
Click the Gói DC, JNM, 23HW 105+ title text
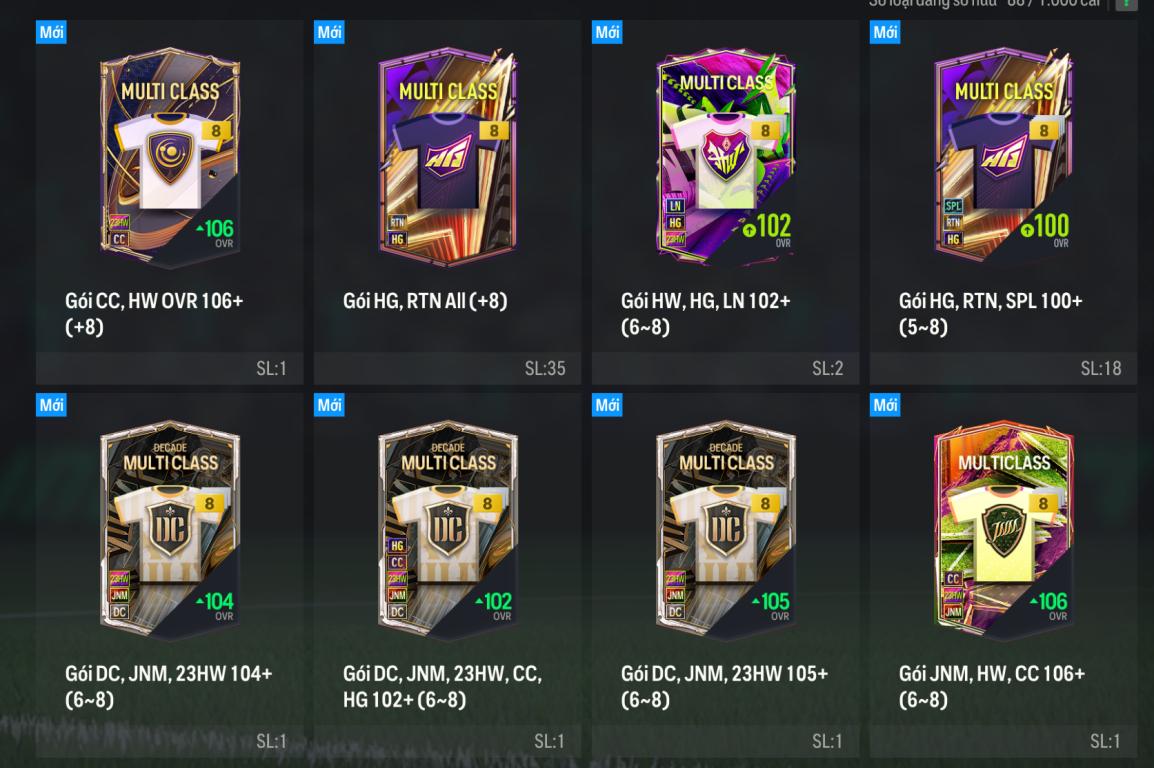[724, 686]
